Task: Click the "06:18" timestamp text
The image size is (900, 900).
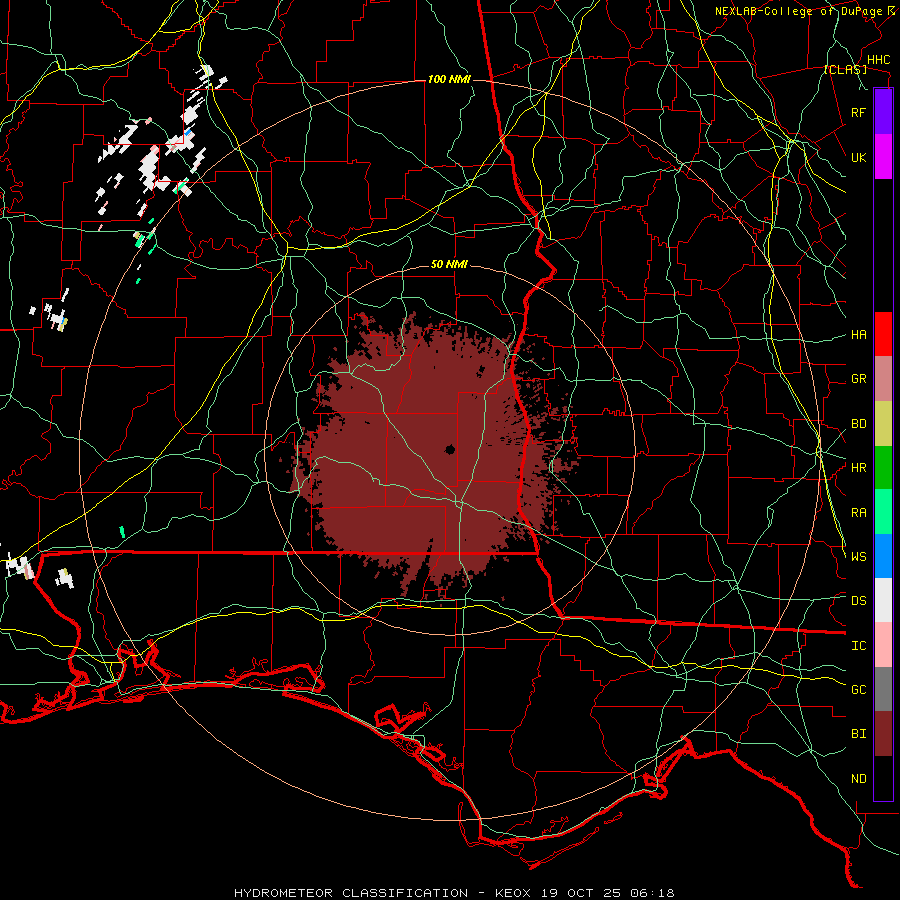Action: (x=651, y=893)
